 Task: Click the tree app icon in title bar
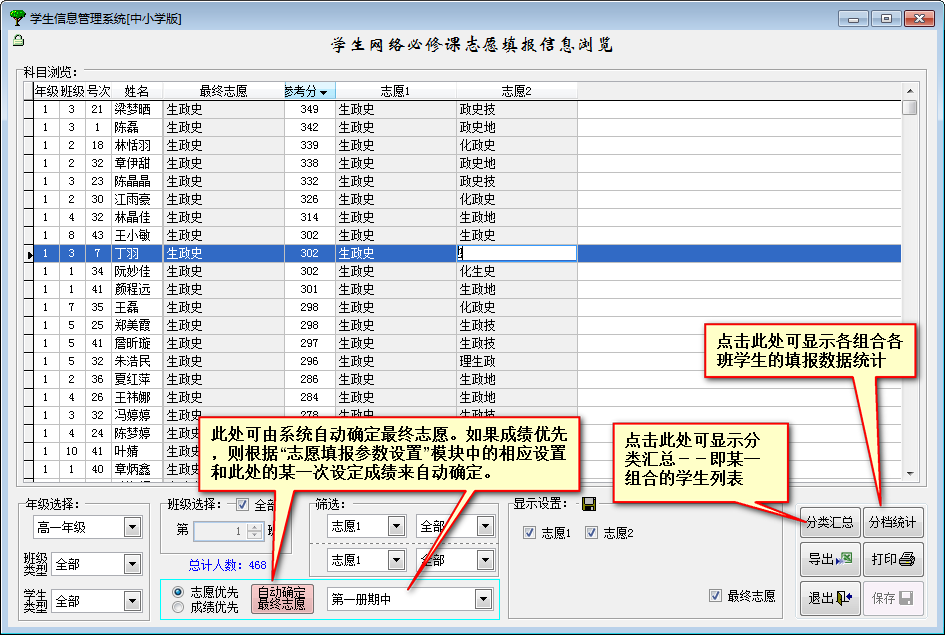click(x=16, y=18)
